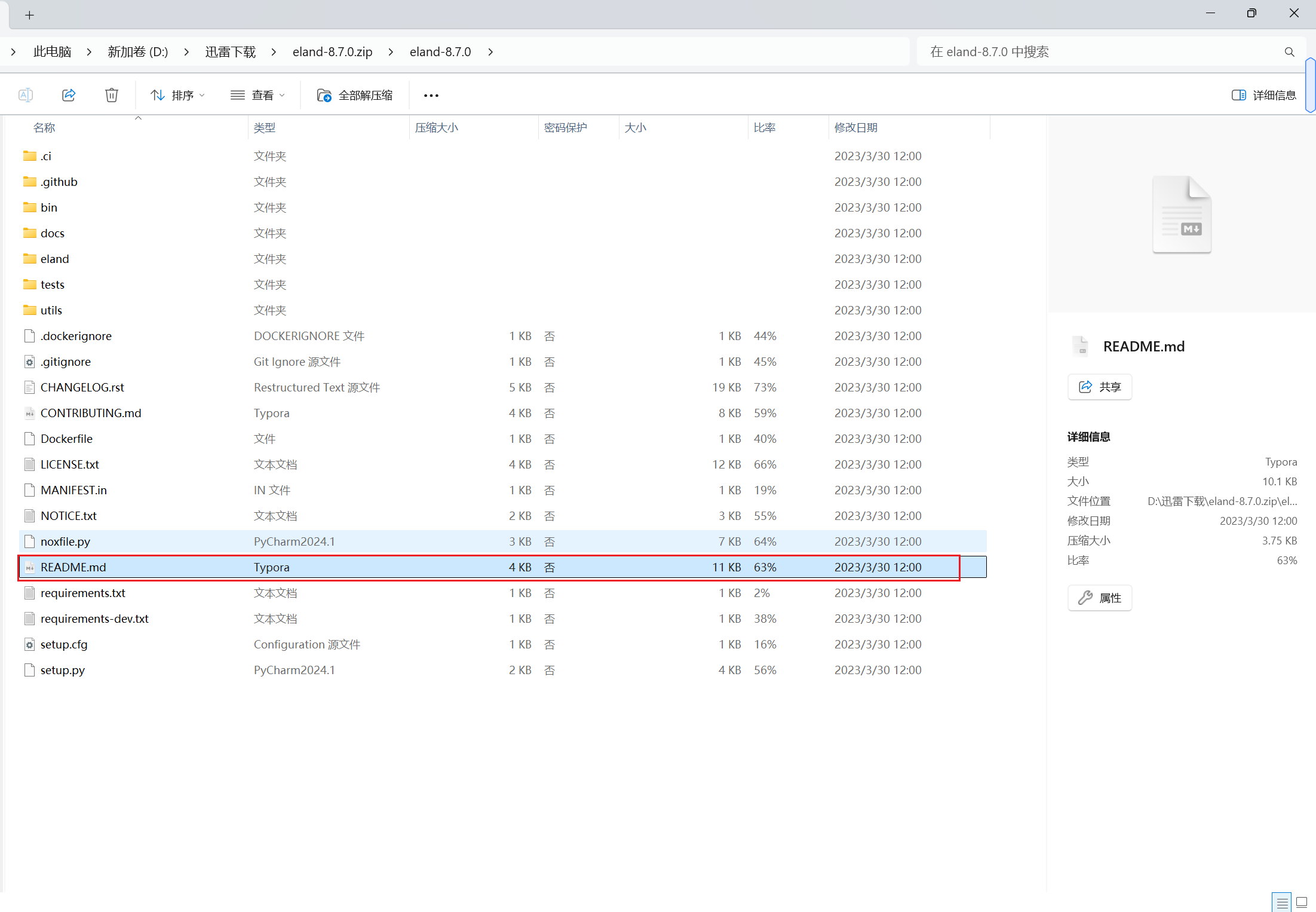Screen dimensions: 1316x912
Task: Click the search magnifier icon
Action: 1289,52
